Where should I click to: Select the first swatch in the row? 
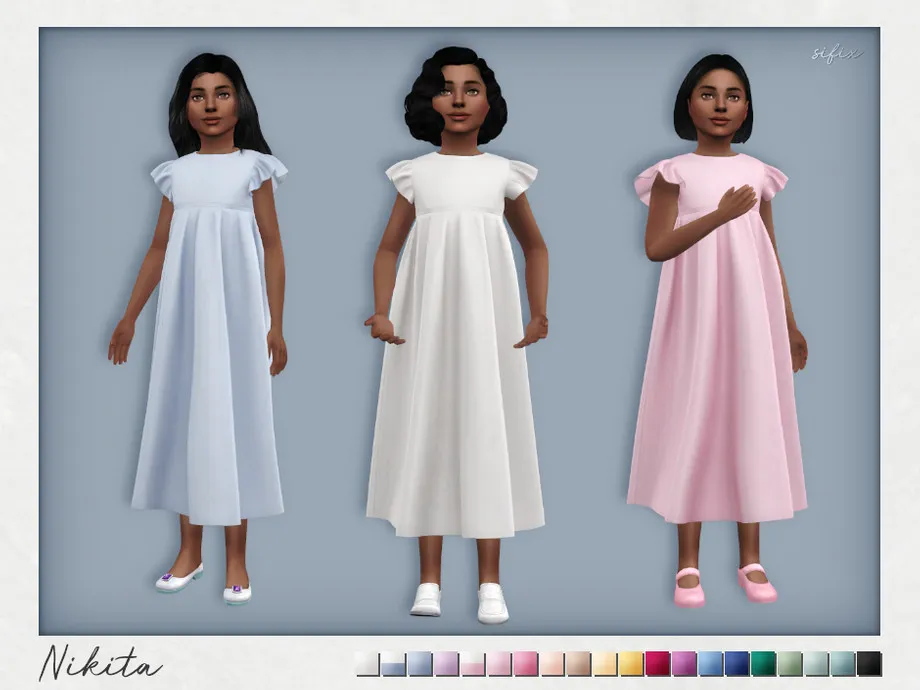coord(368,663)
